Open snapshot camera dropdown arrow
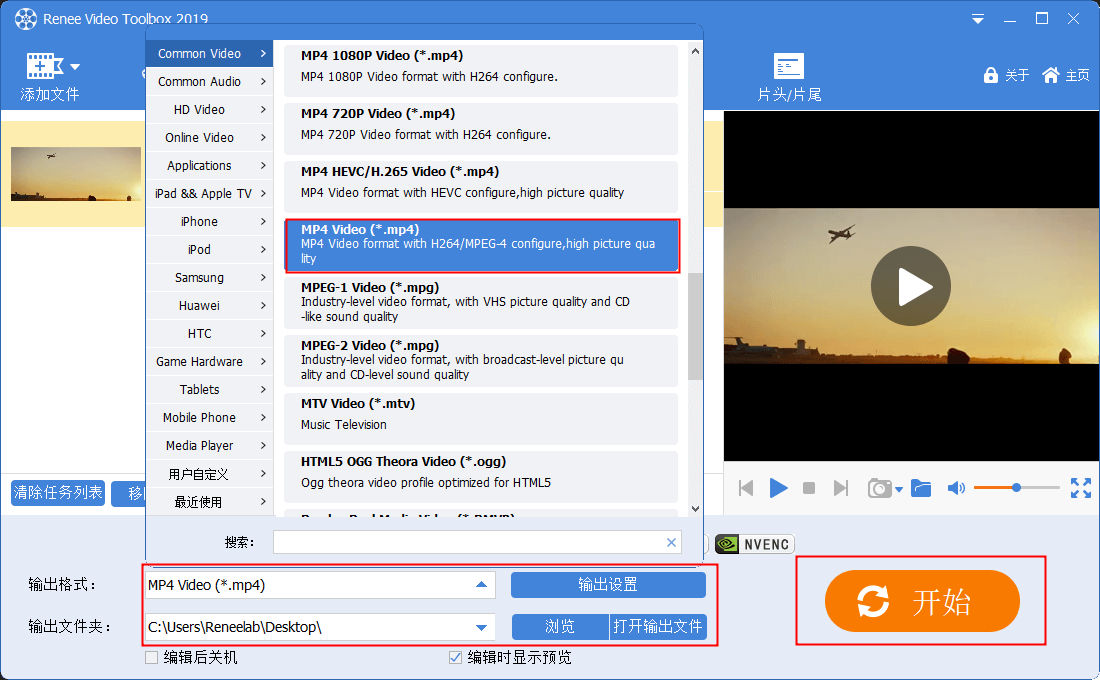Screen dimensions: 1100x680 click(899, 490)
